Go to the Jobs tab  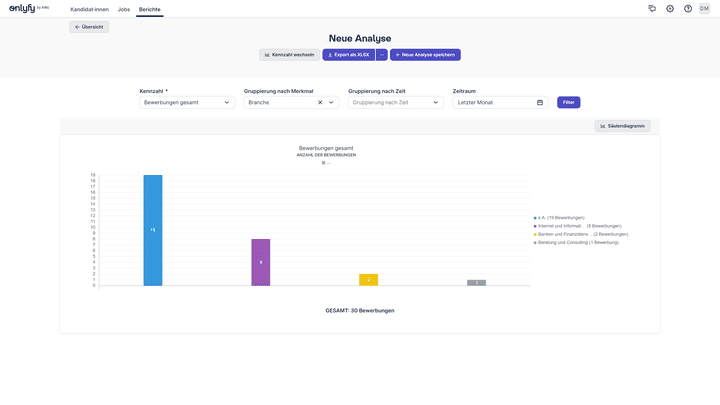pos(124,8)
